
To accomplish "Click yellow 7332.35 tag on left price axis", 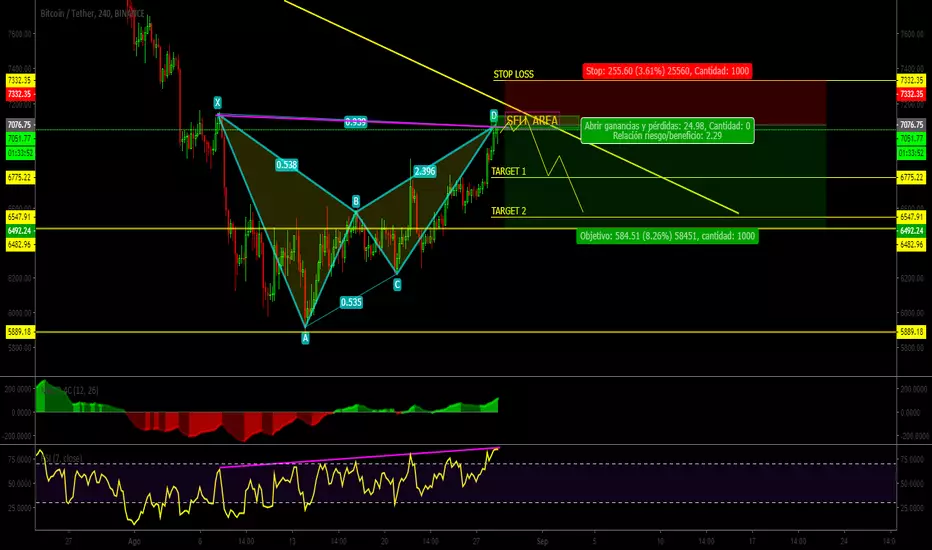I will pyautogui.click(x=20, y=80).
